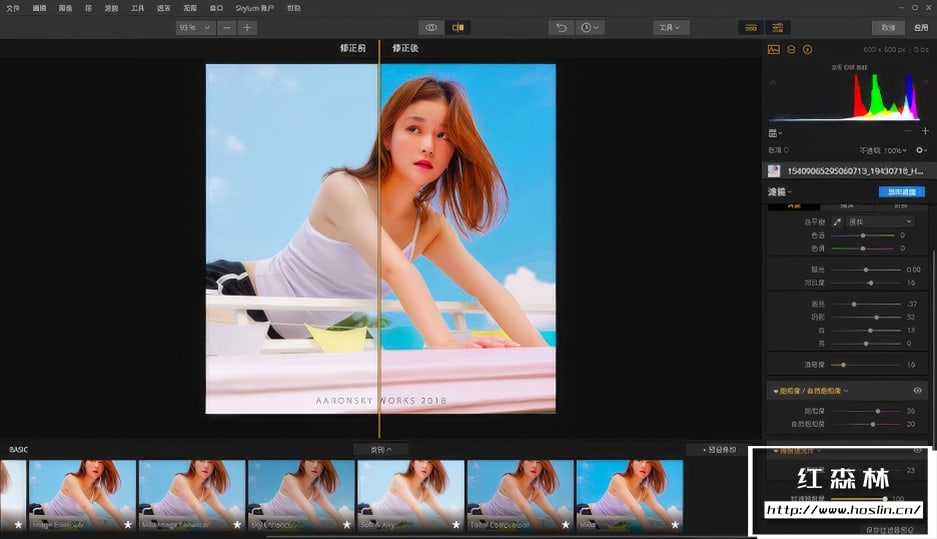Add a new layer with plus icon
The width and height of the screenshot is (937, 539).
pos(925,131)
